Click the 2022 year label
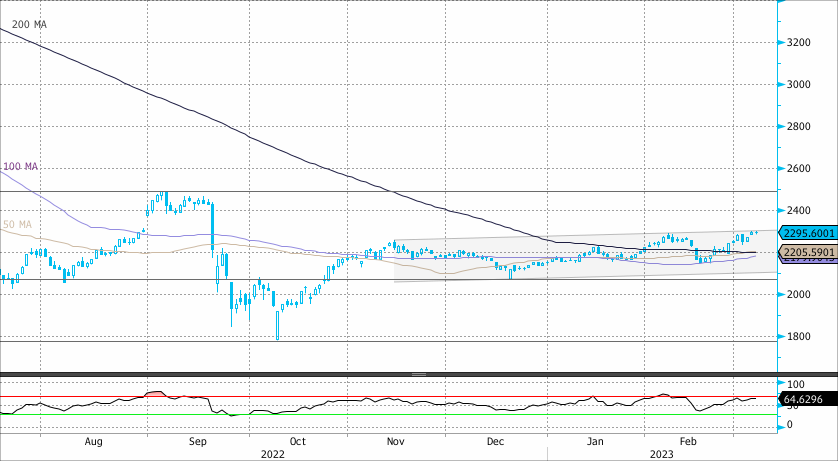 272,453
